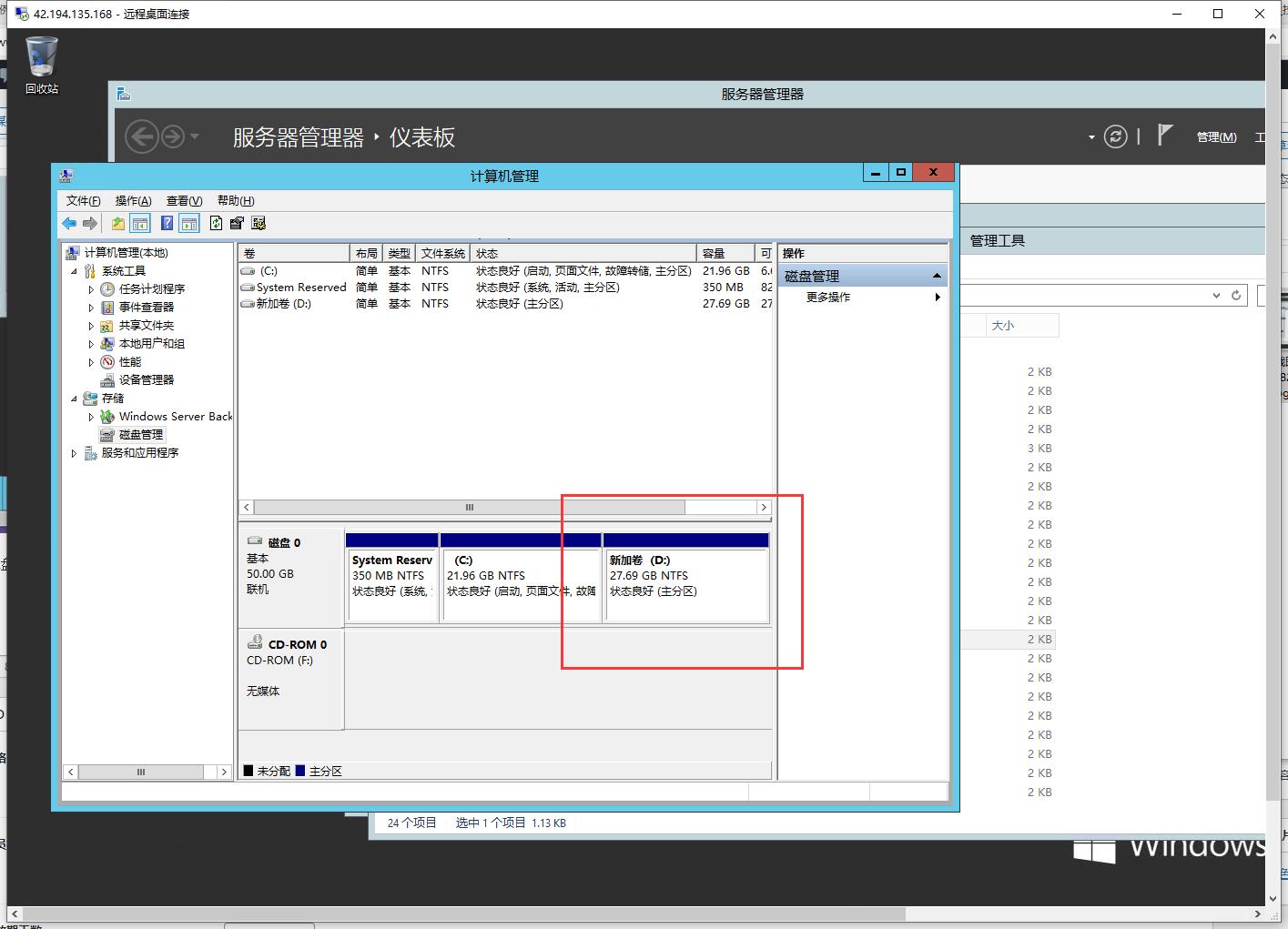Expand the 服务和应用程序 tree node

point(74,452)
